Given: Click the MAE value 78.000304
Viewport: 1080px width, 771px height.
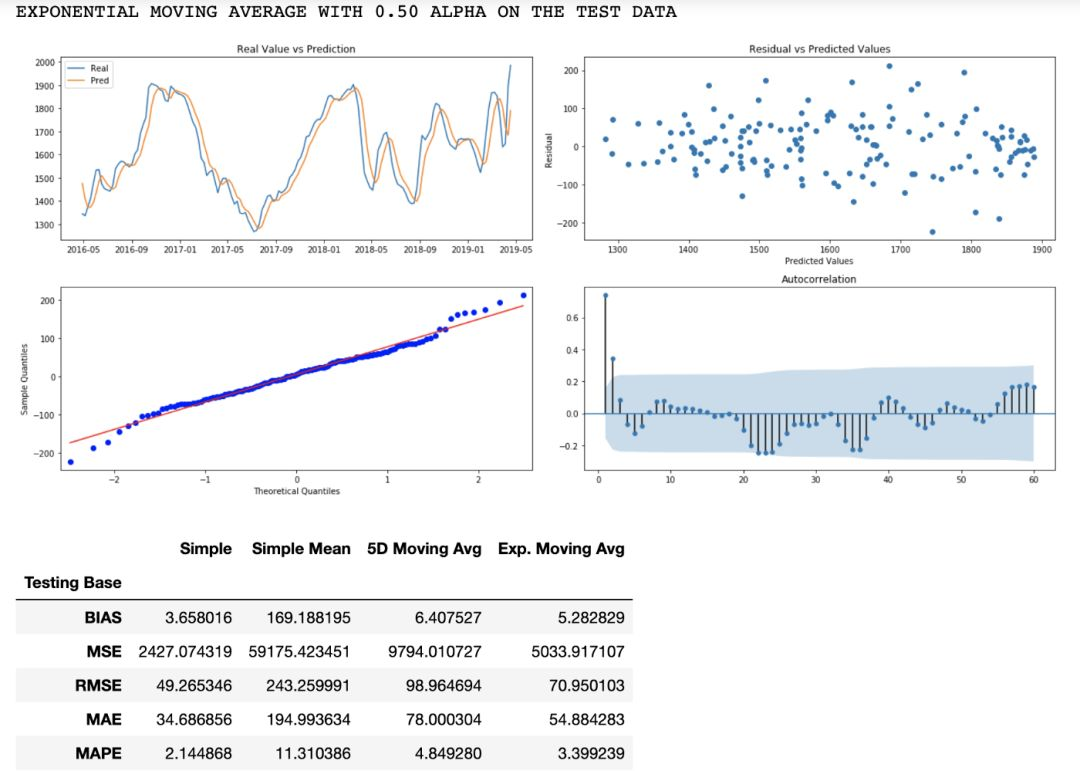Looking at the screenshot, I should tap(444, 719).
